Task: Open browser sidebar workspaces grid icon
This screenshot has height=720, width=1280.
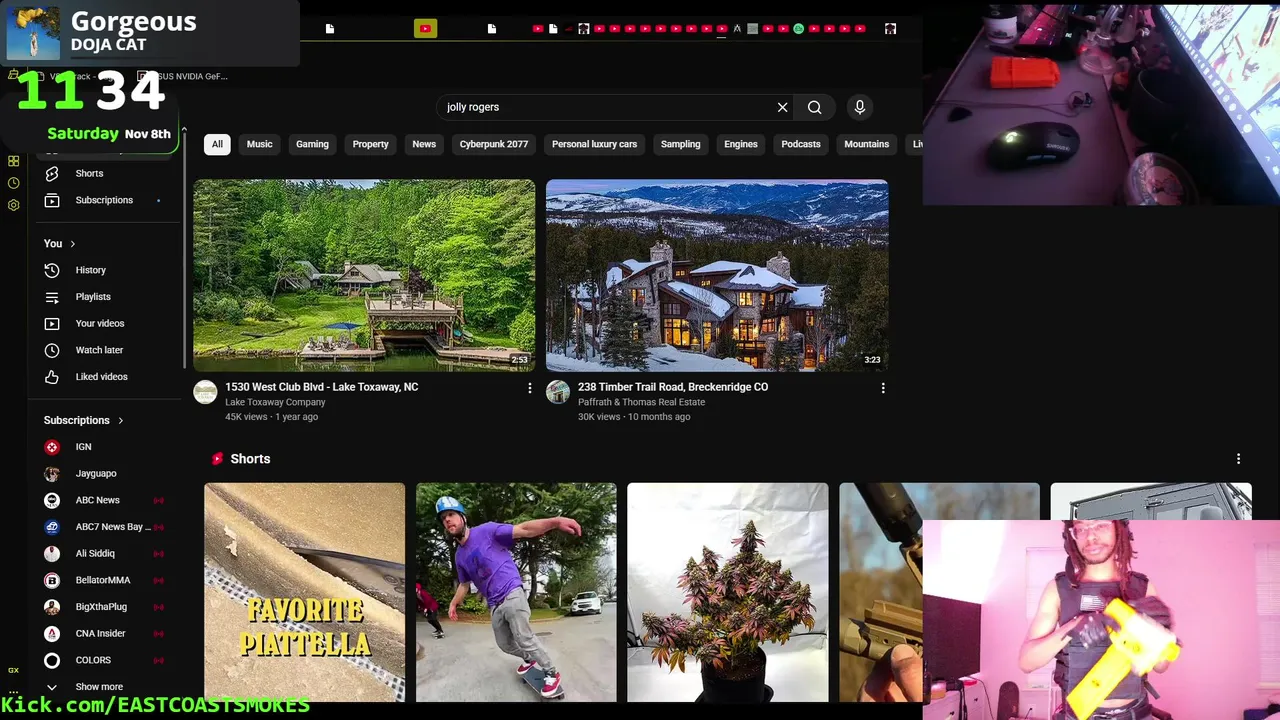Action: [13, 161]
